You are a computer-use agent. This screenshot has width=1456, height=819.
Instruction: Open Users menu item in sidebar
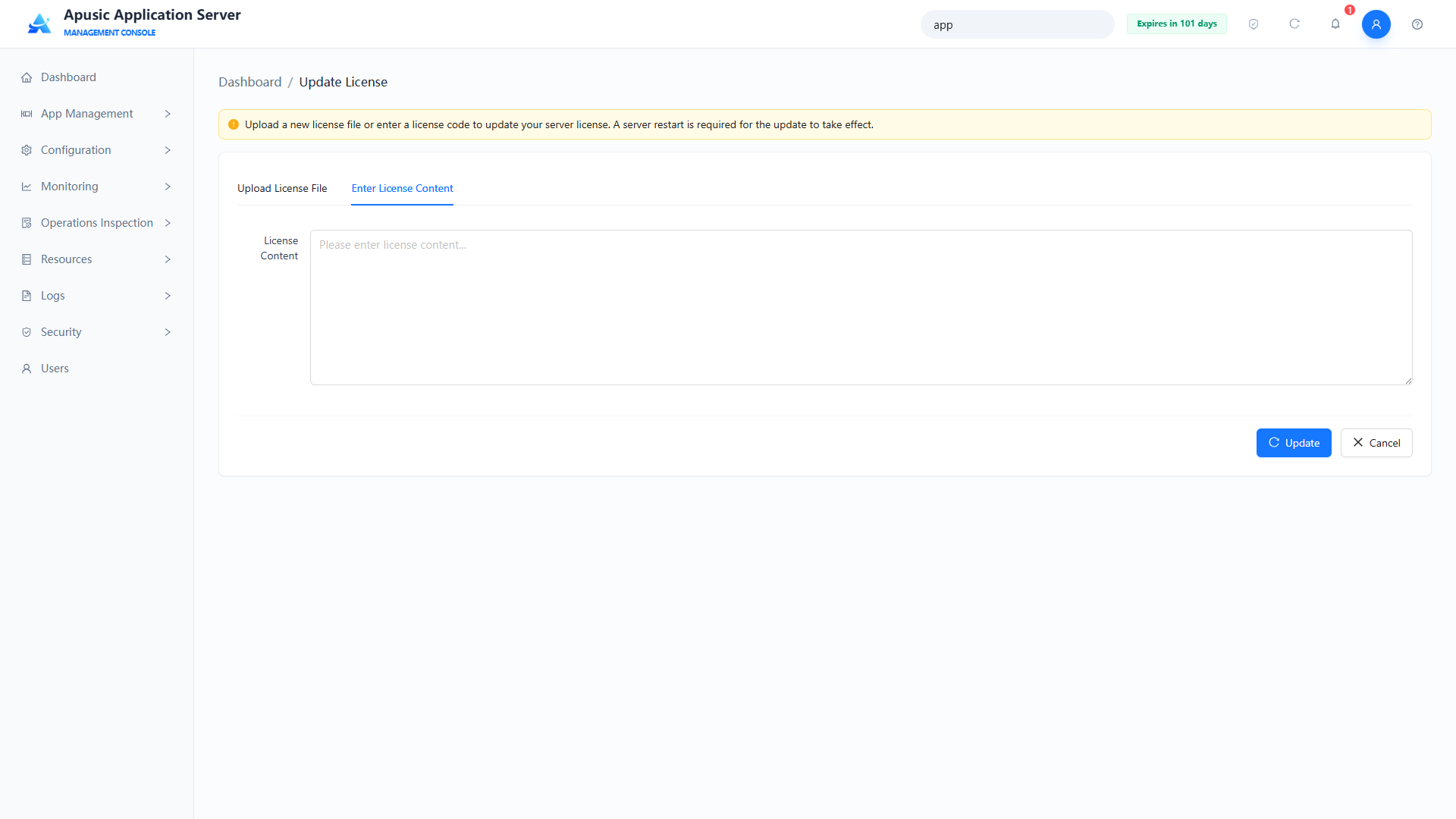[x=97, y=369]
